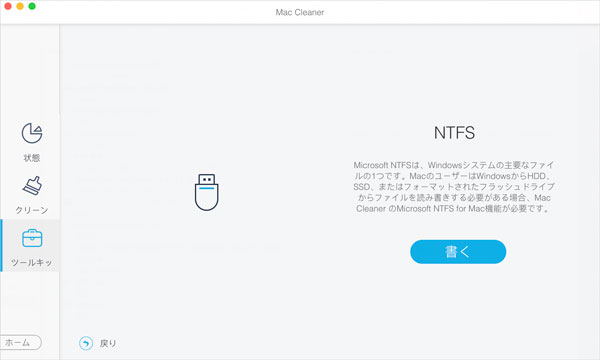Click the Mac Cleaner window title
This screenshot has width=600, height=360.
pyautogui.click(x=300, y=12)
